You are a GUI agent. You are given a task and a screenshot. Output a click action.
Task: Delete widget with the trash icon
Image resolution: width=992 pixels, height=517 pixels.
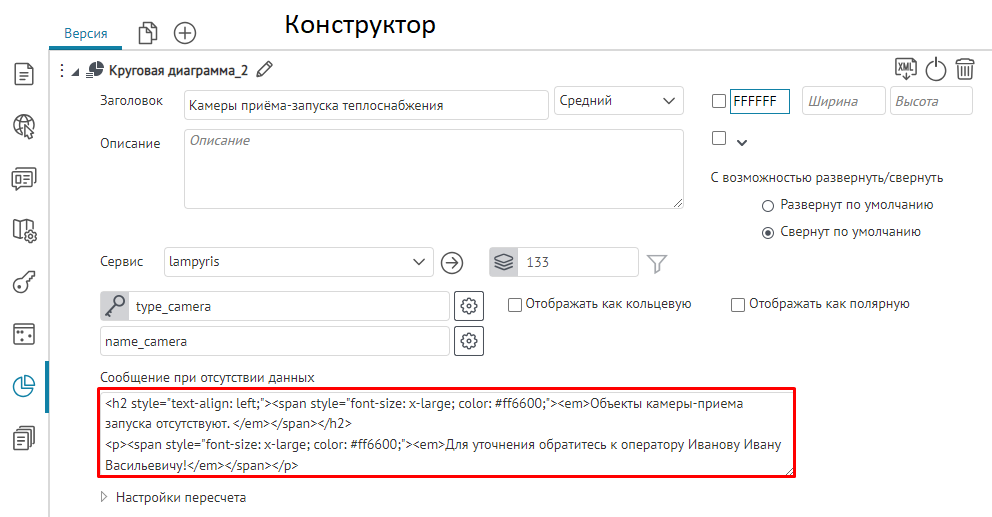click(965, 69)
